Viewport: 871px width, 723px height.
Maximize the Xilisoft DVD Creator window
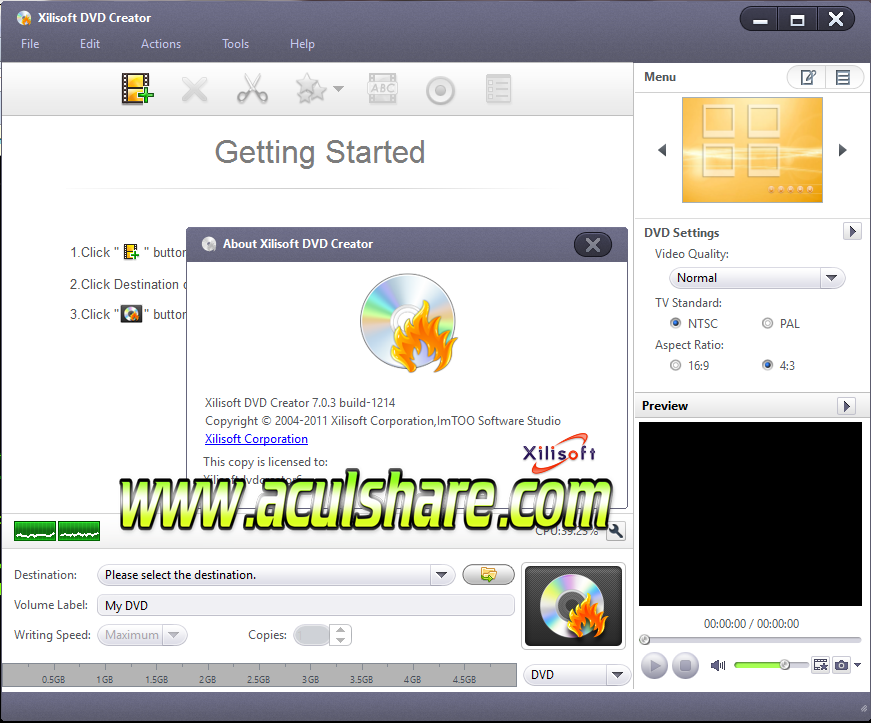pos(798,21)
